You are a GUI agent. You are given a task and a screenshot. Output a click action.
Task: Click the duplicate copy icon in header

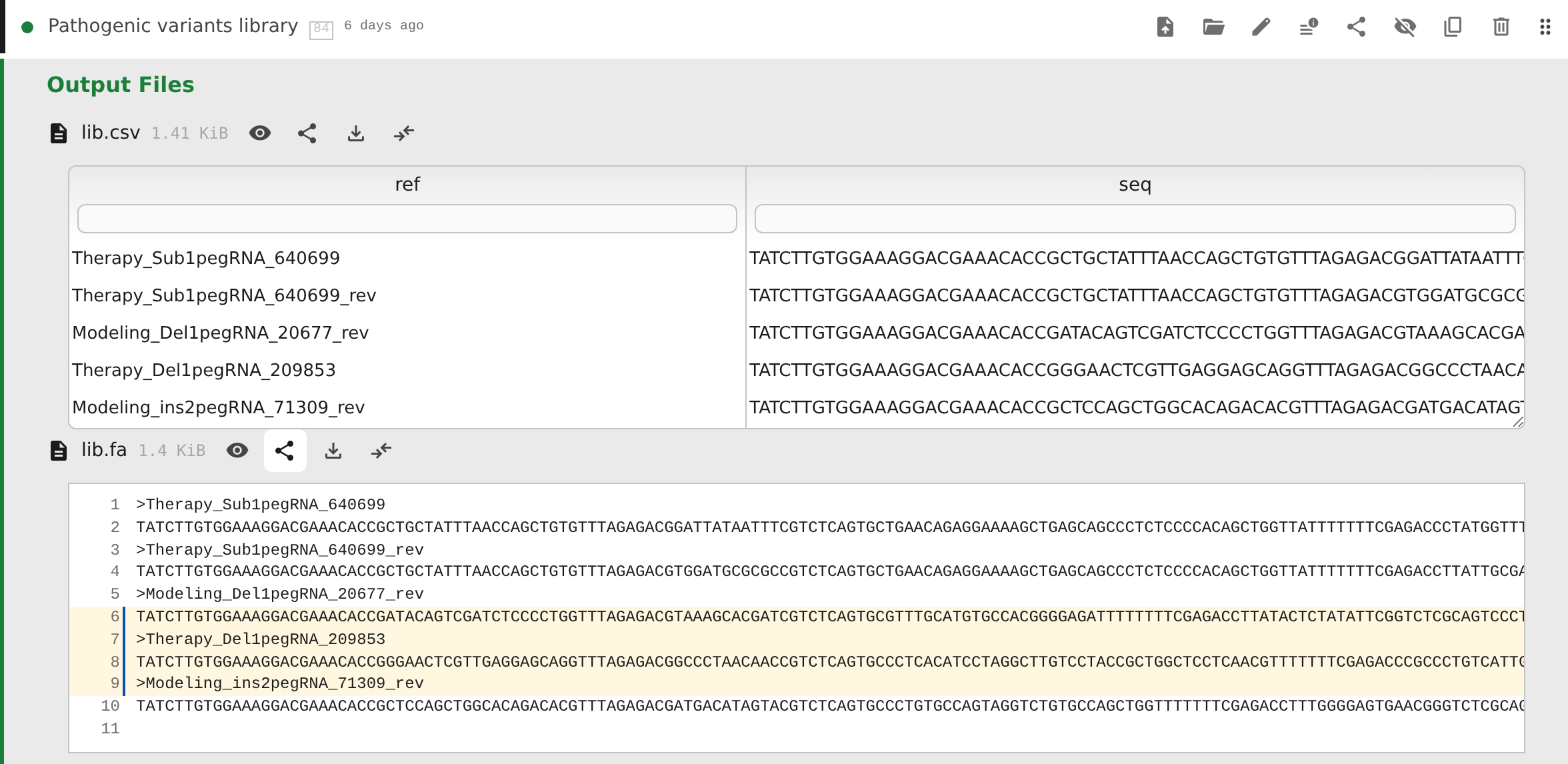1453,27
